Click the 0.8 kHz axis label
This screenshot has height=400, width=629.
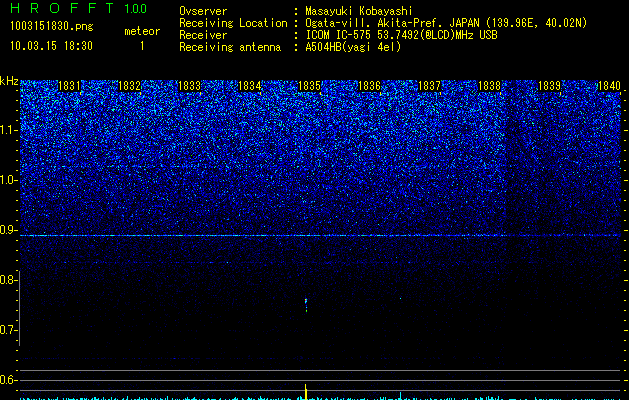tap(8, 280)
